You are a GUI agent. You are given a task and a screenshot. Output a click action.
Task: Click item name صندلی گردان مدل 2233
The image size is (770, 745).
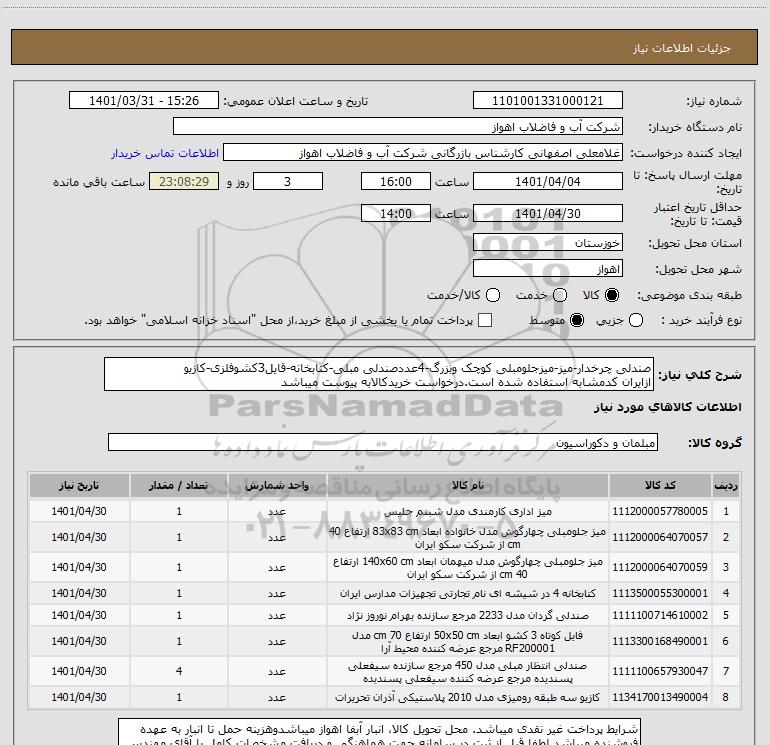coord(468,615)
